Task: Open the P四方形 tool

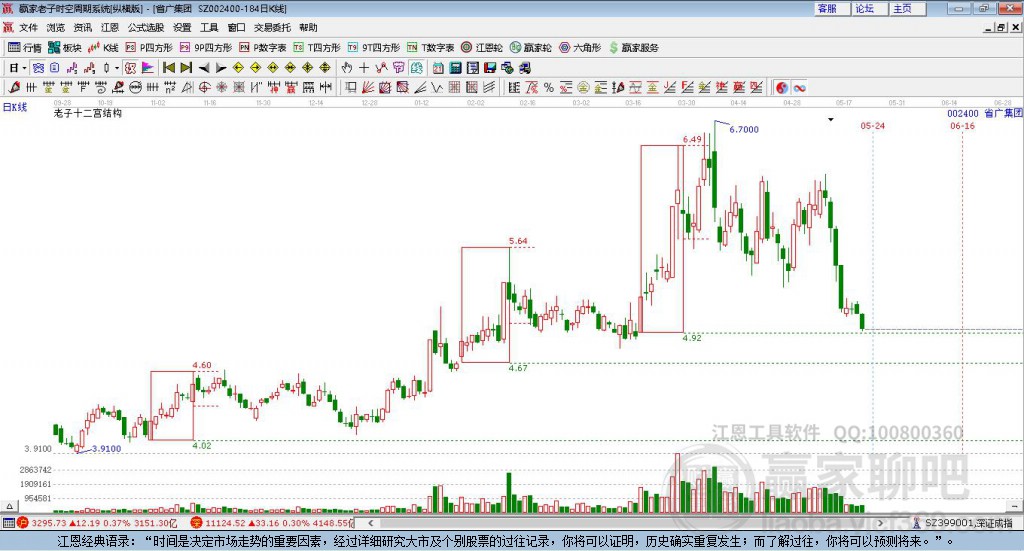Action: 149,48
